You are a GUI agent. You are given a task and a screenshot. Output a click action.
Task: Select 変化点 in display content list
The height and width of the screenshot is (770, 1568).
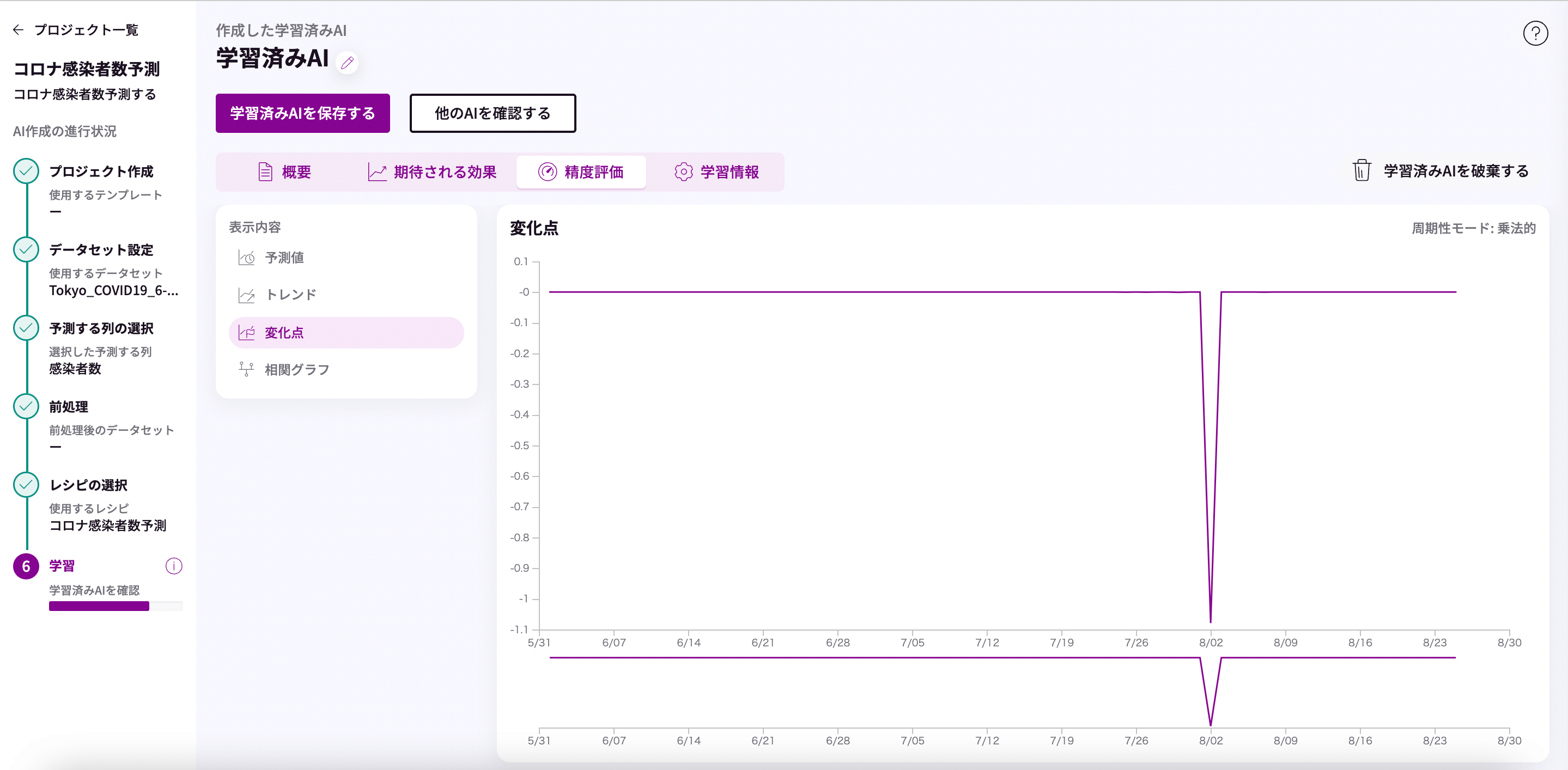[x=347, y=333]
